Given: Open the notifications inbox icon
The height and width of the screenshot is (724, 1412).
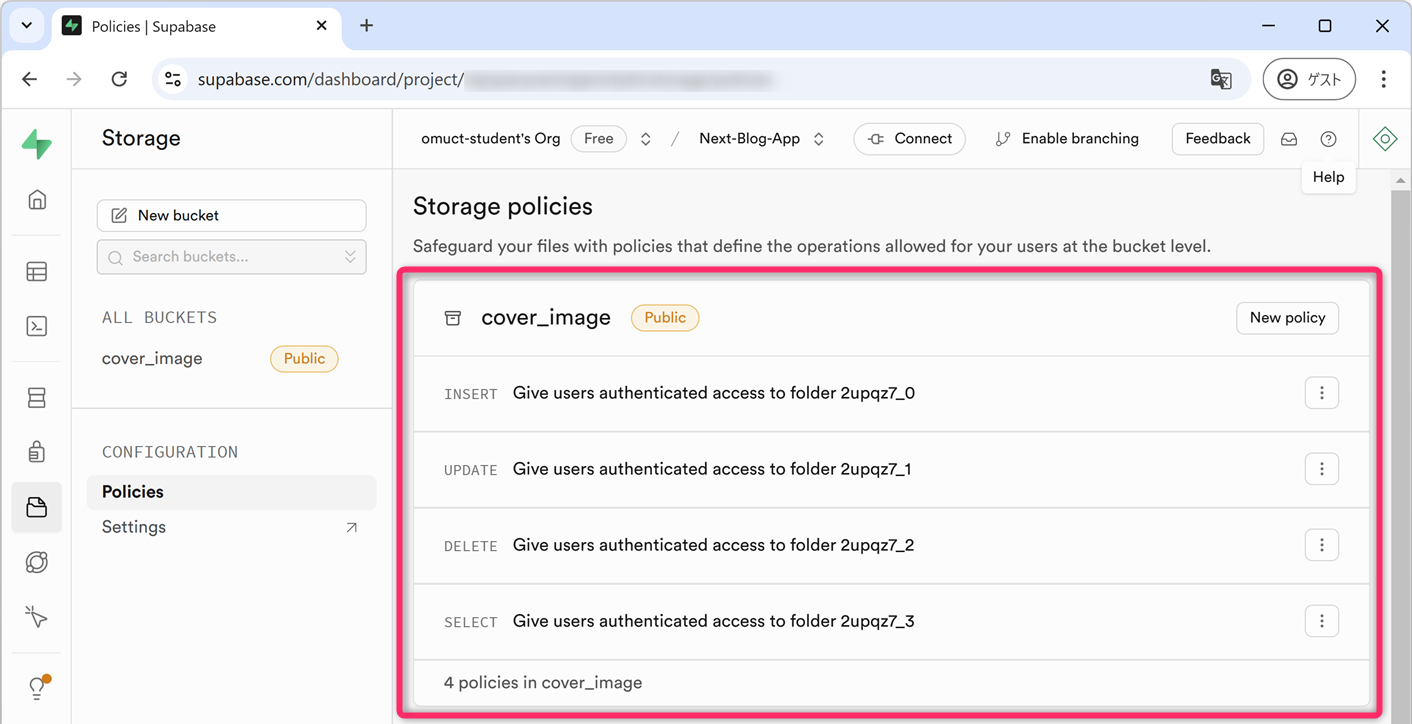Looking at the screenshot, I should (1289, 139).
